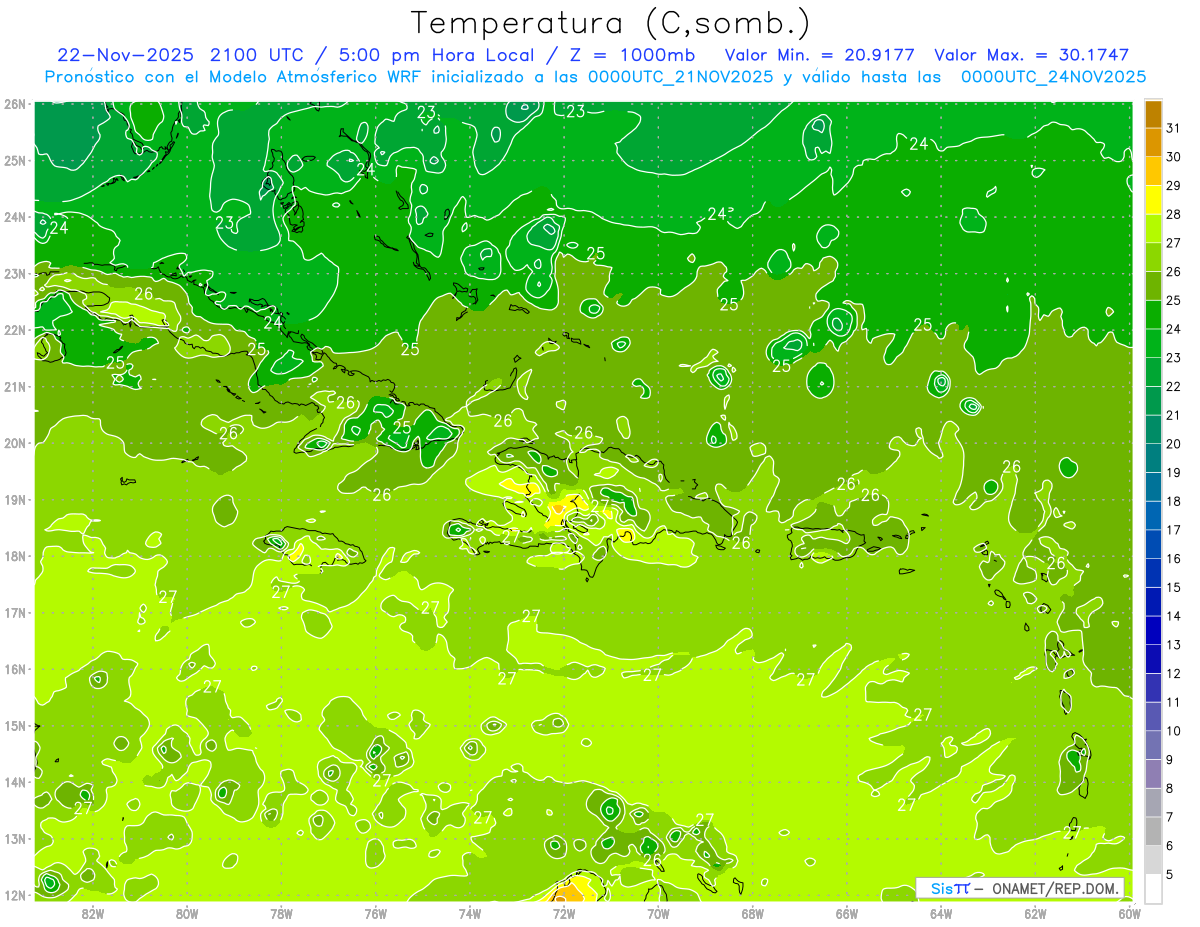Click the yellow legend swatch between 28 and 29
1200x927 pixels.
1153,199
